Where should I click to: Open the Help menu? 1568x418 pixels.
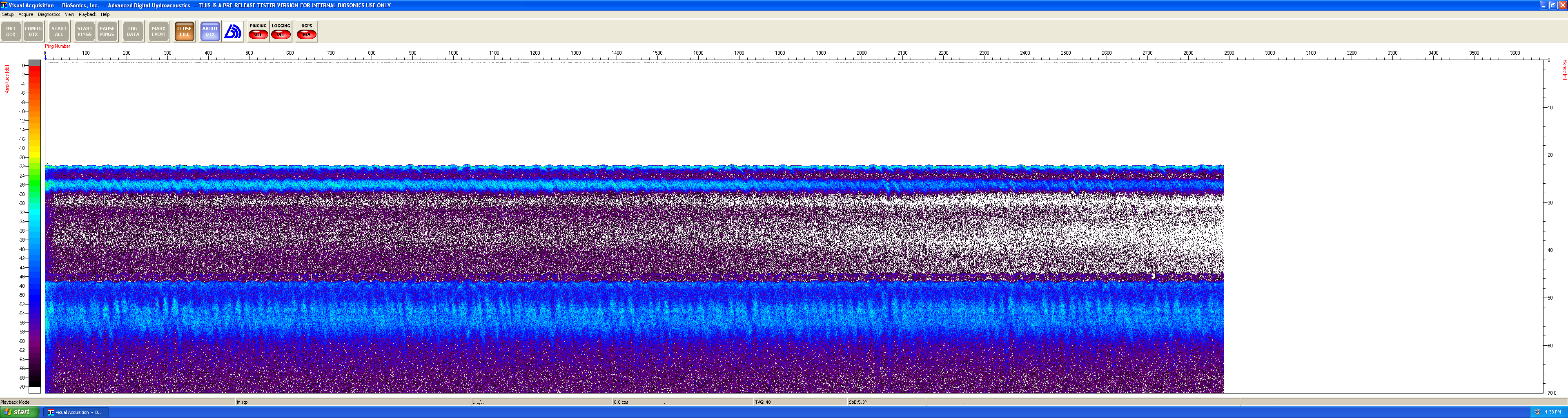pos(105,14)
